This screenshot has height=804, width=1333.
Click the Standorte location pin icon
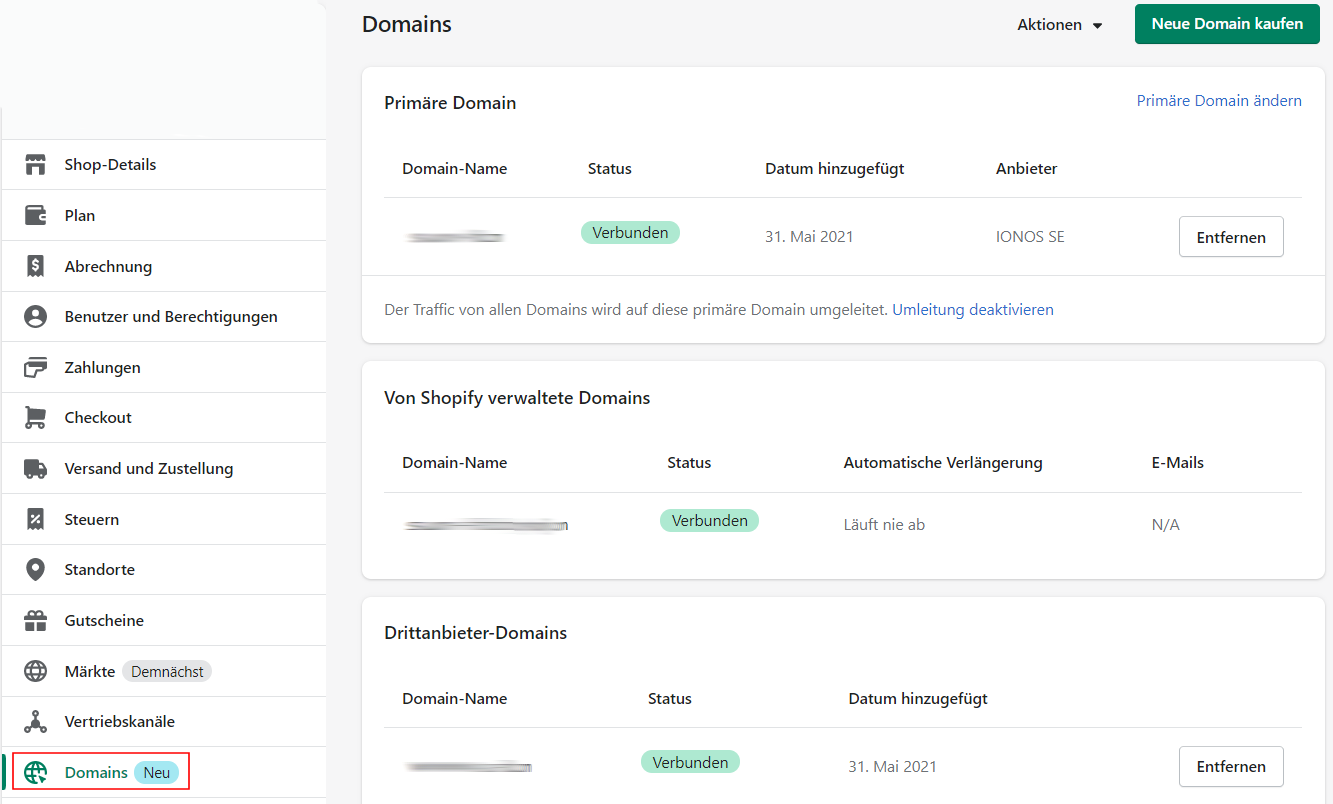pos(36,570)
